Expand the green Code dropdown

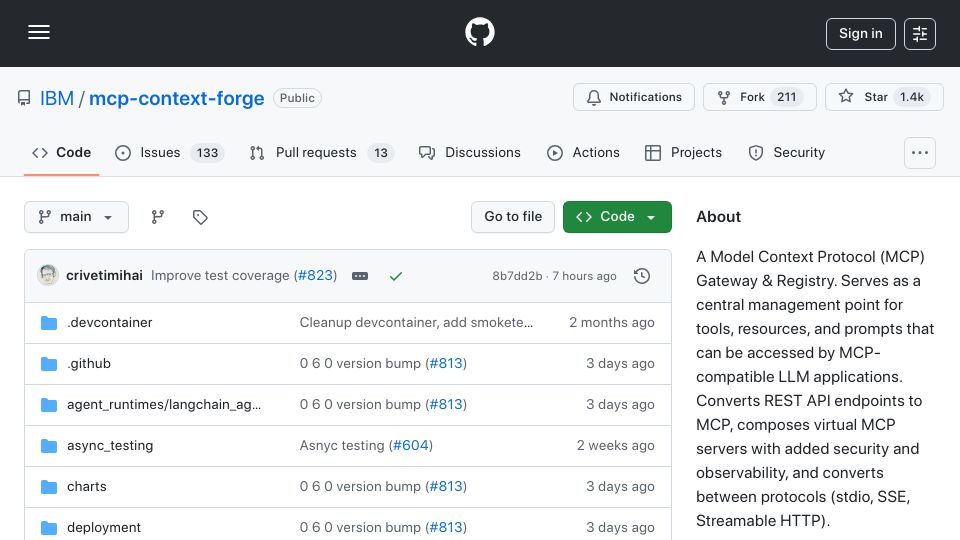point(617,217)
